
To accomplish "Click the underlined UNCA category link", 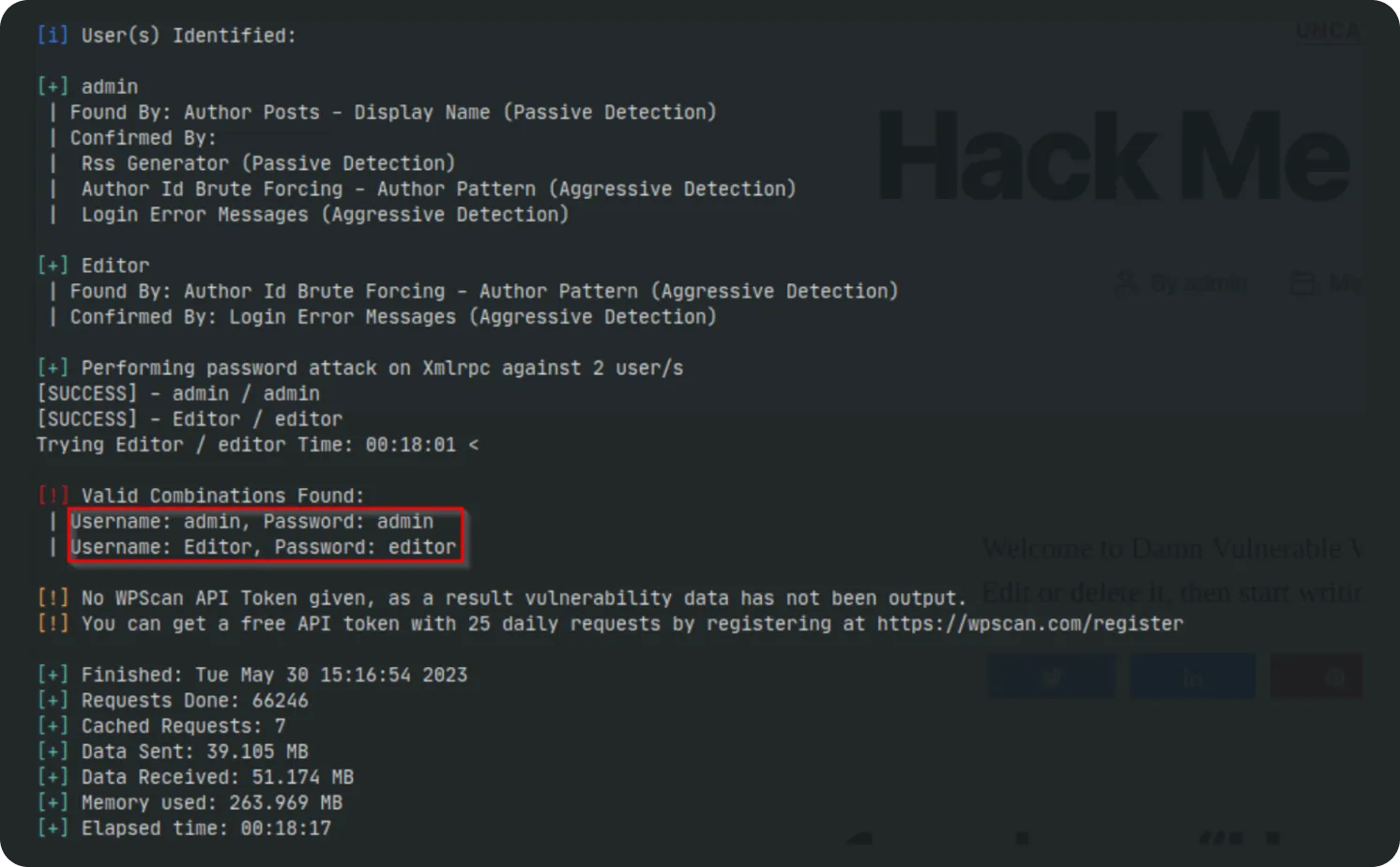I will point(1327,32).
